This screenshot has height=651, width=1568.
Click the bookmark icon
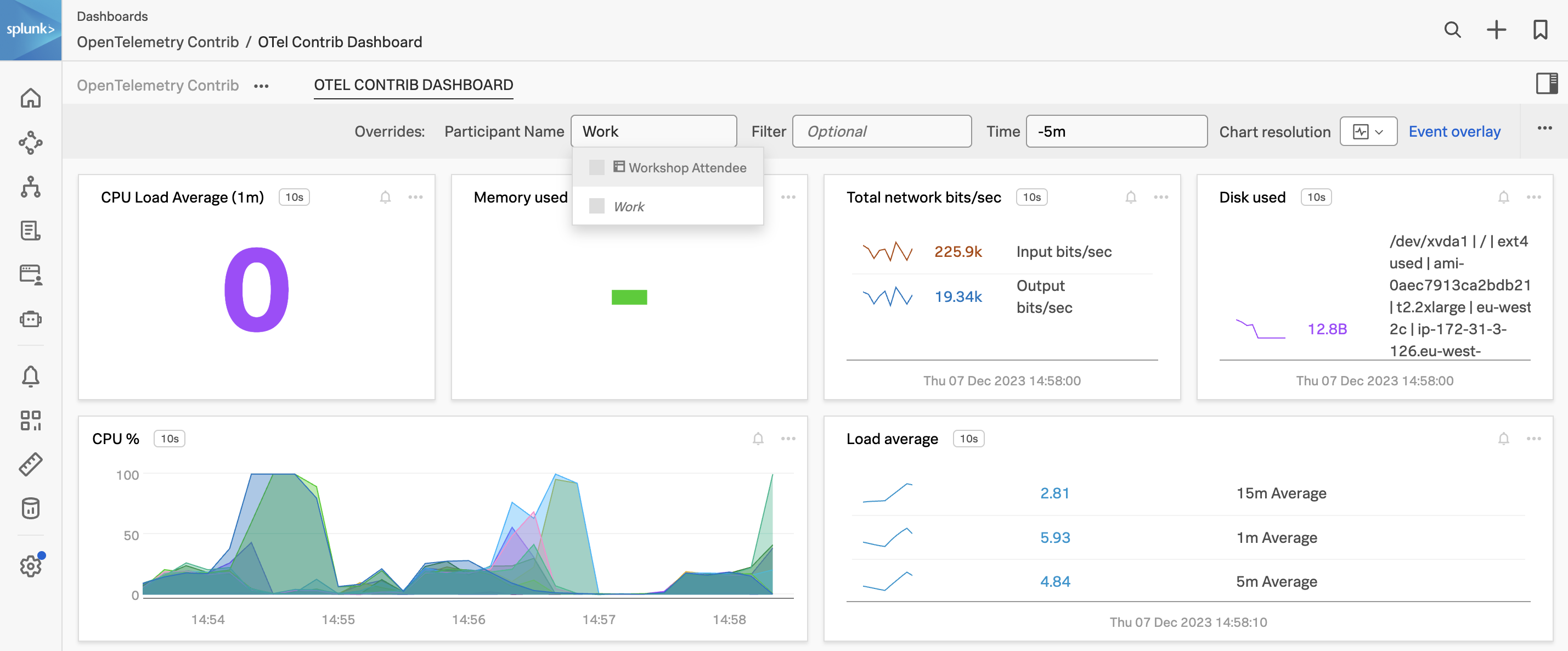(1540, 29)
